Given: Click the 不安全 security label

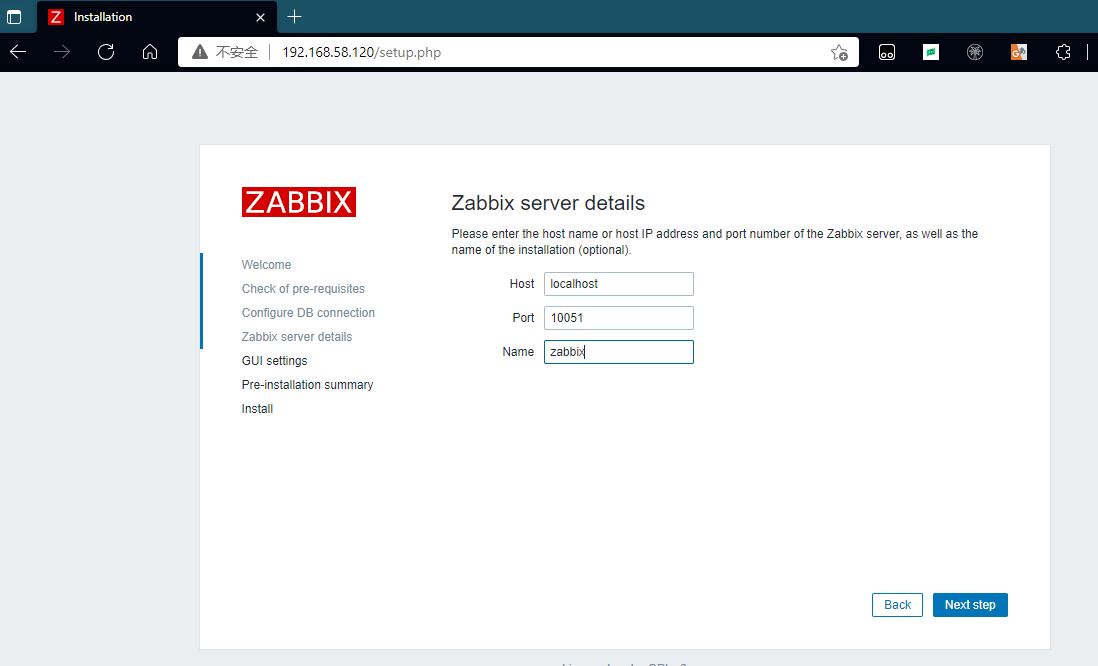Looking at the screenshot, I should 237,53.
